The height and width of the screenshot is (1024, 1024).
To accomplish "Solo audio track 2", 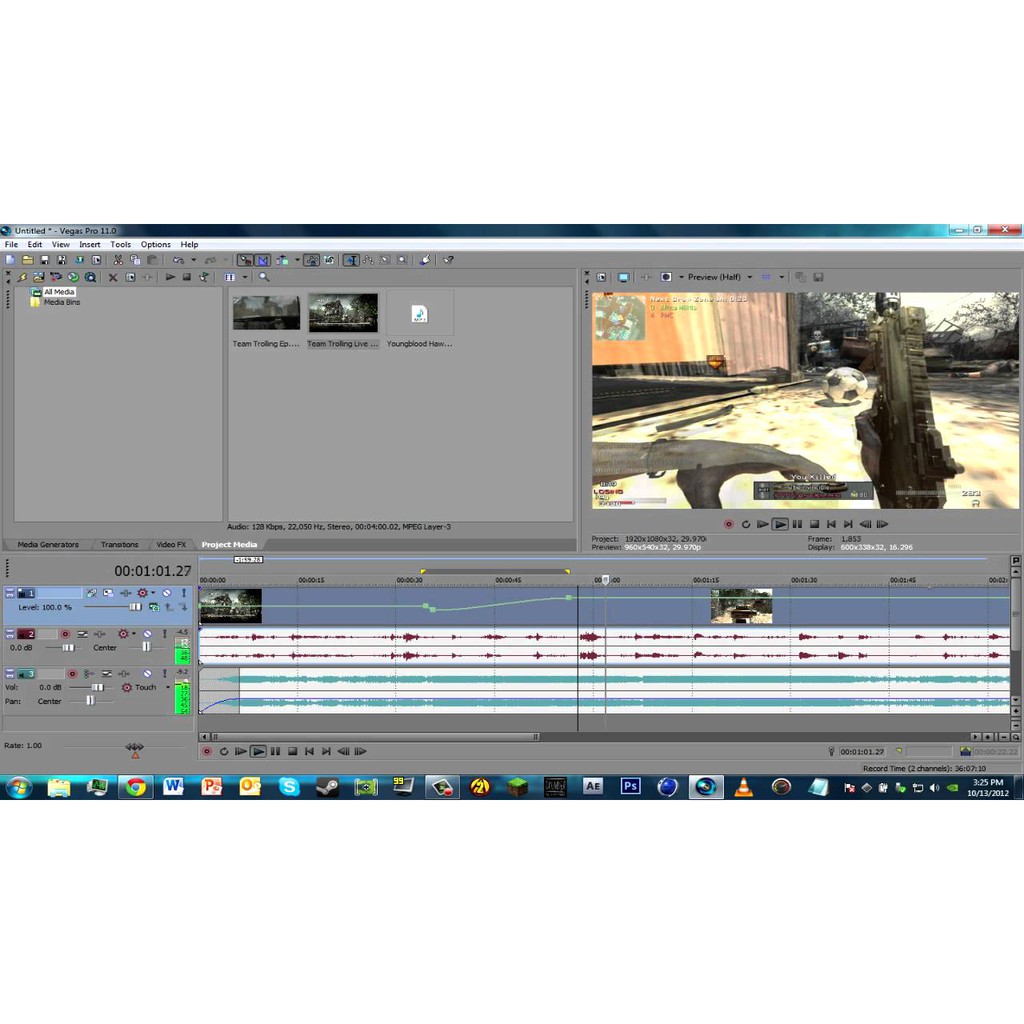I will coord(164,634).
